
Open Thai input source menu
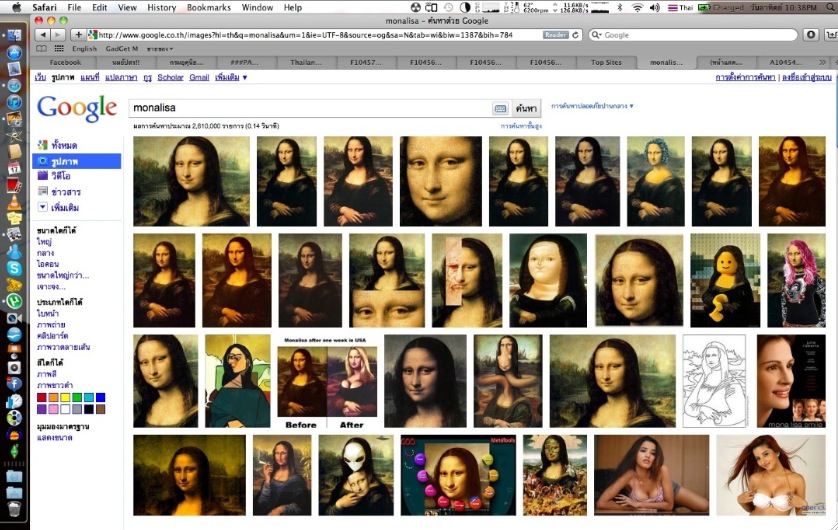680,7
